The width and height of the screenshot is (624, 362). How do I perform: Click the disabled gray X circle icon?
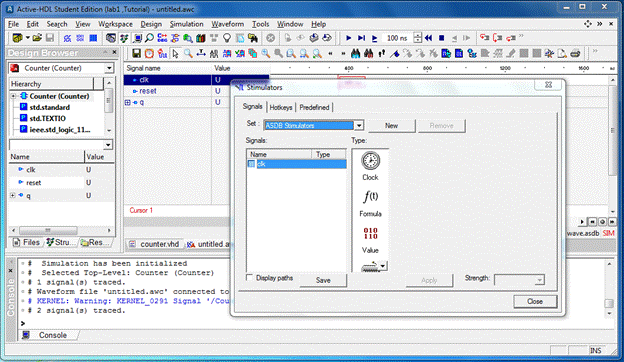click(x=271, y=38)
